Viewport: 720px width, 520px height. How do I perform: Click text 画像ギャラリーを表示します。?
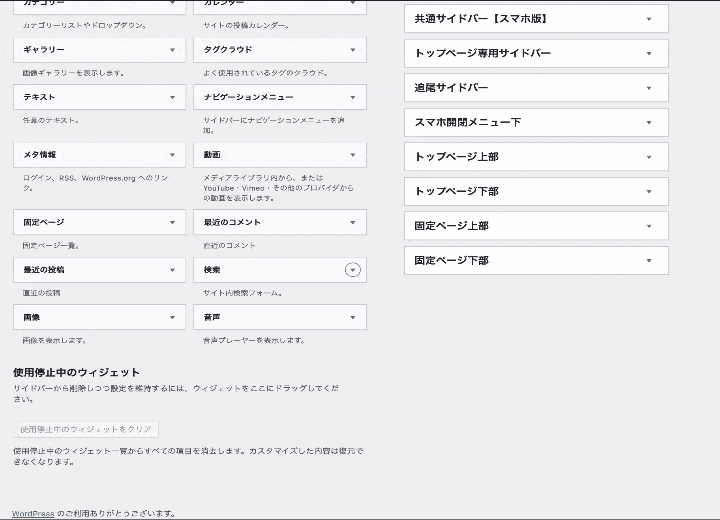coord(73,73)
